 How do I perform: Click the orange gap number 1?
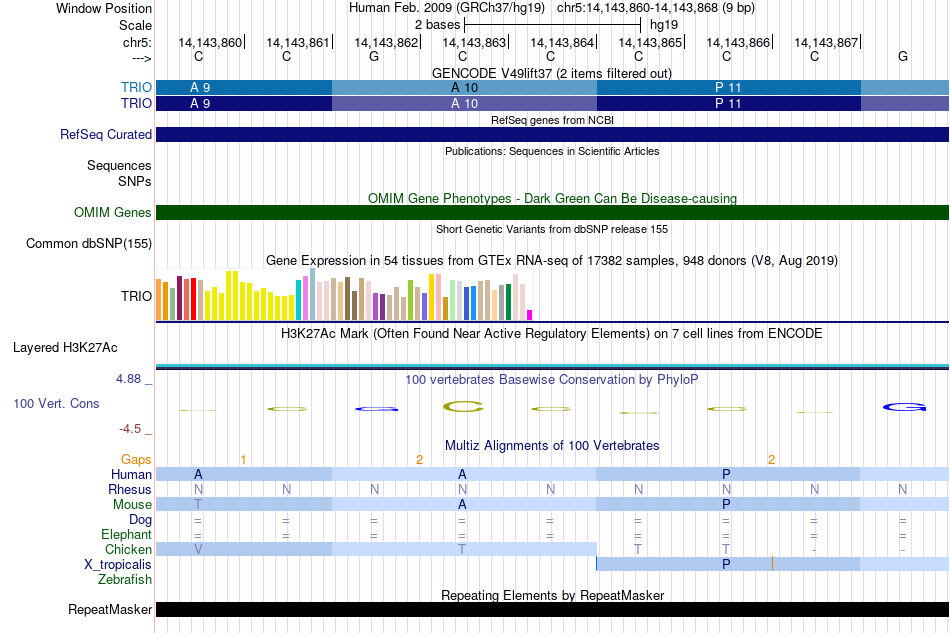coord(243,460)
